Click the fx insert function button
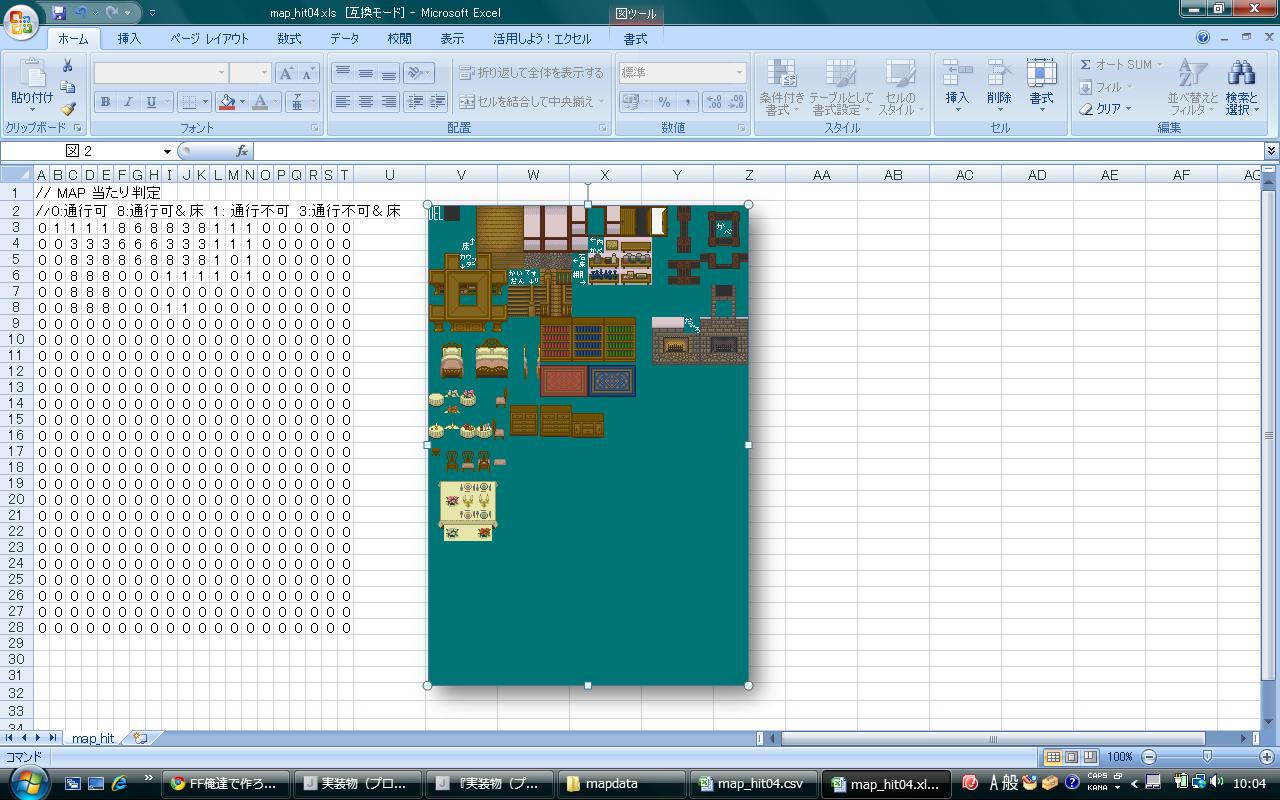 point(241,151)
